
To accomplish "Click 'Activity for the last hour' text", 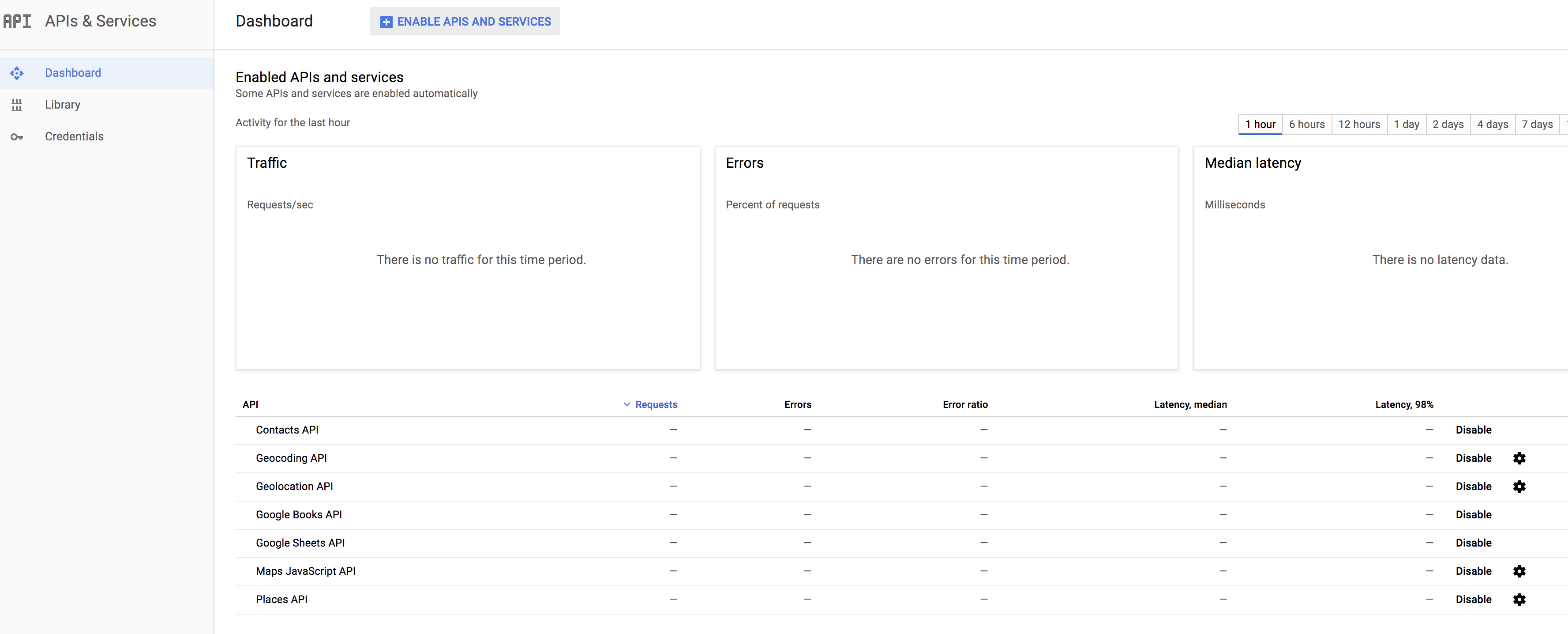I will point(293,122).
